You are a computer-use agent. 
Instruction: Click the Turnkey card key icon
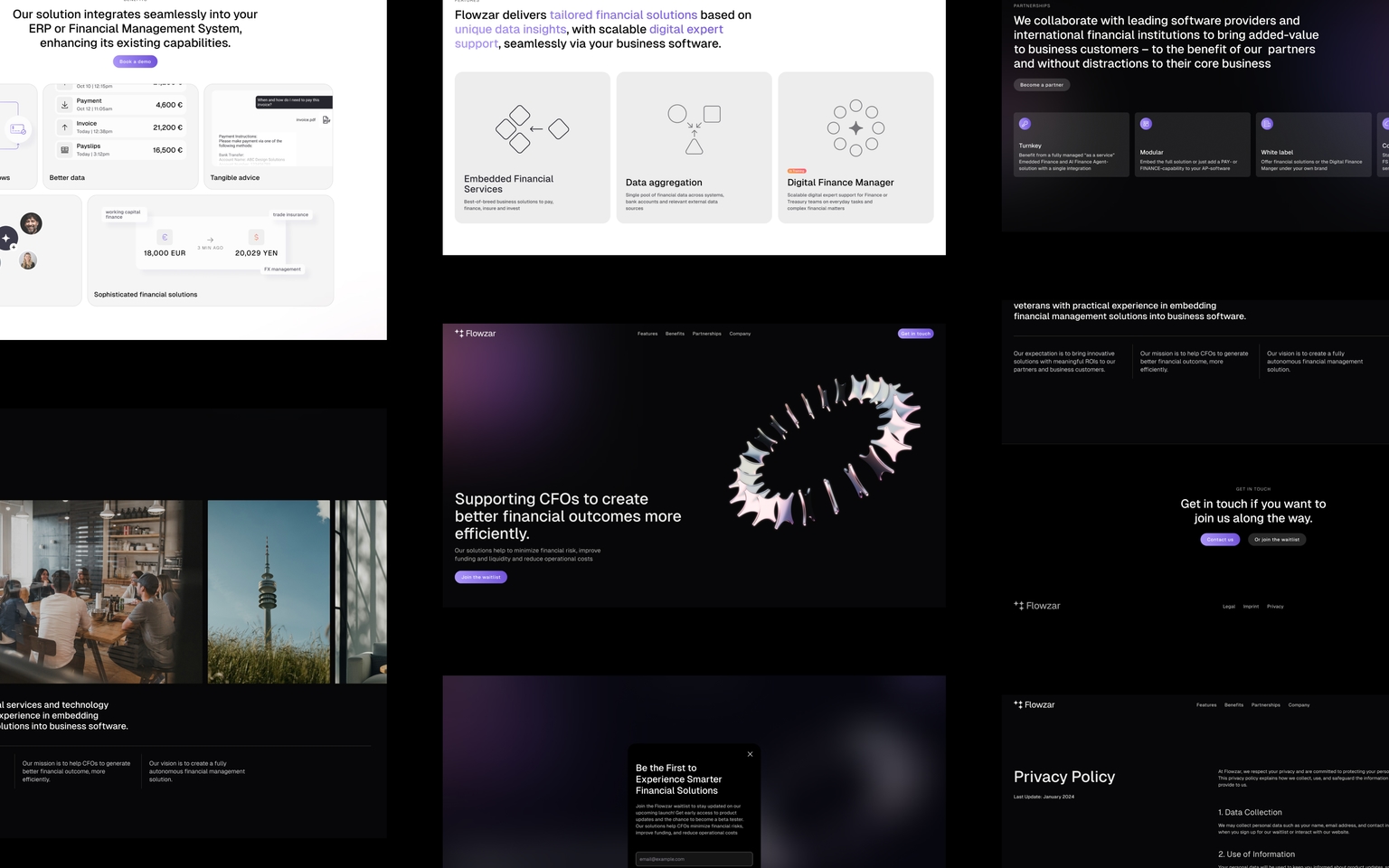click(x=1025, y=124)
